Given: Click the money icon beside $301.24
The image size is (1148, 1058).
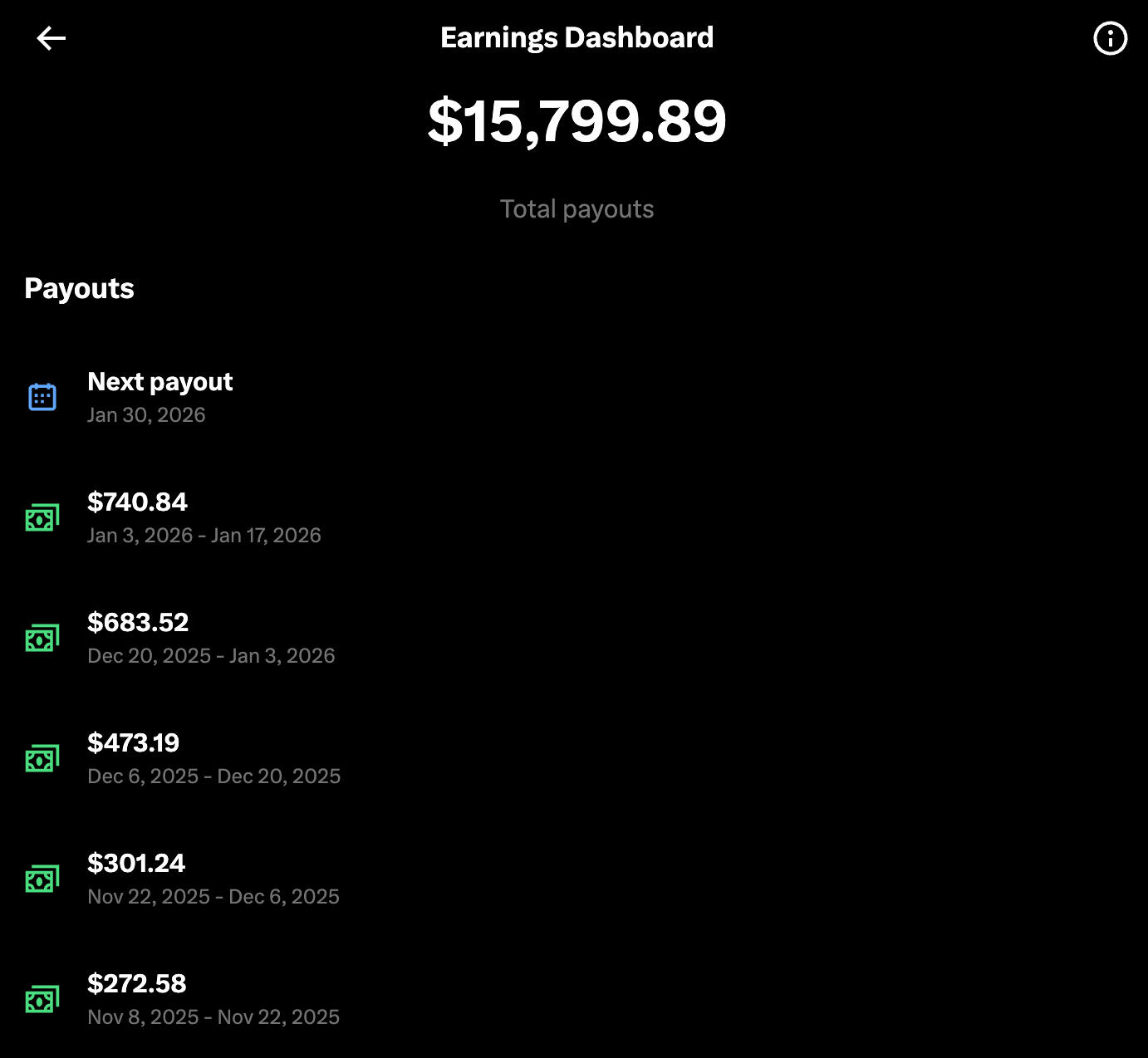Looking at the screenshot, I should (x=42, y=879).
